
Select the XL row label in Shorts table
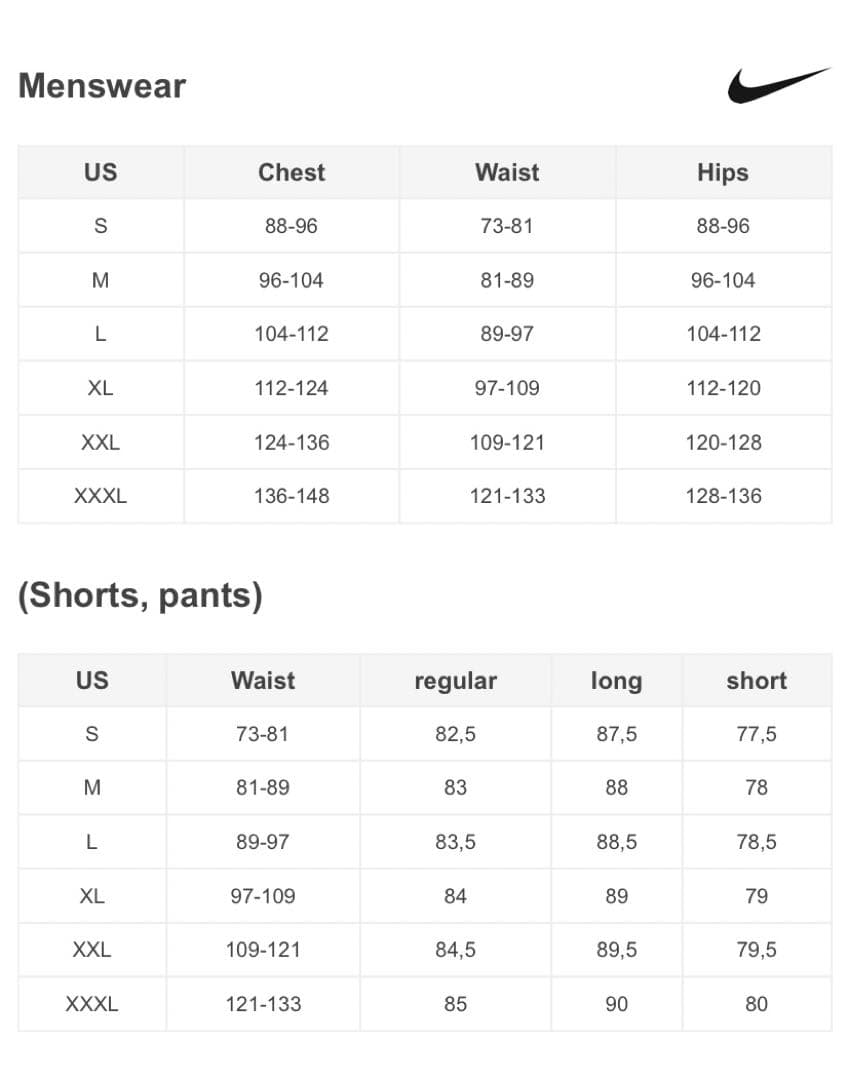[92, 896]
